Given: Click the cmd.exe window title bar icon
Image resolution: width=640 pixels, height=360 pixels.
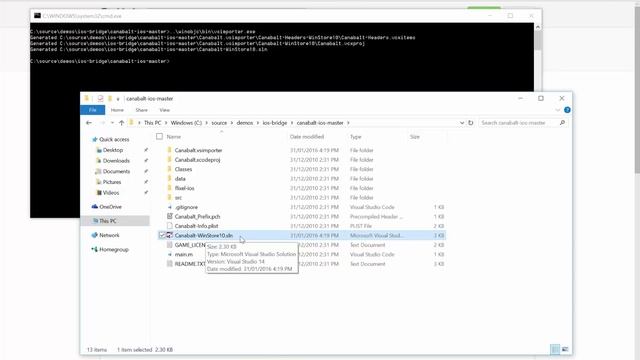Looking at the screenshot, I should pyautogui.click(x=37, y=16).
